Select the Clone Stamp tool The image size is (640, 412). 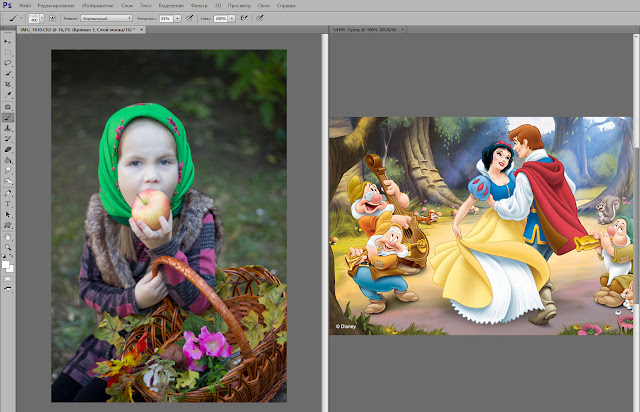tap(8, 128)
